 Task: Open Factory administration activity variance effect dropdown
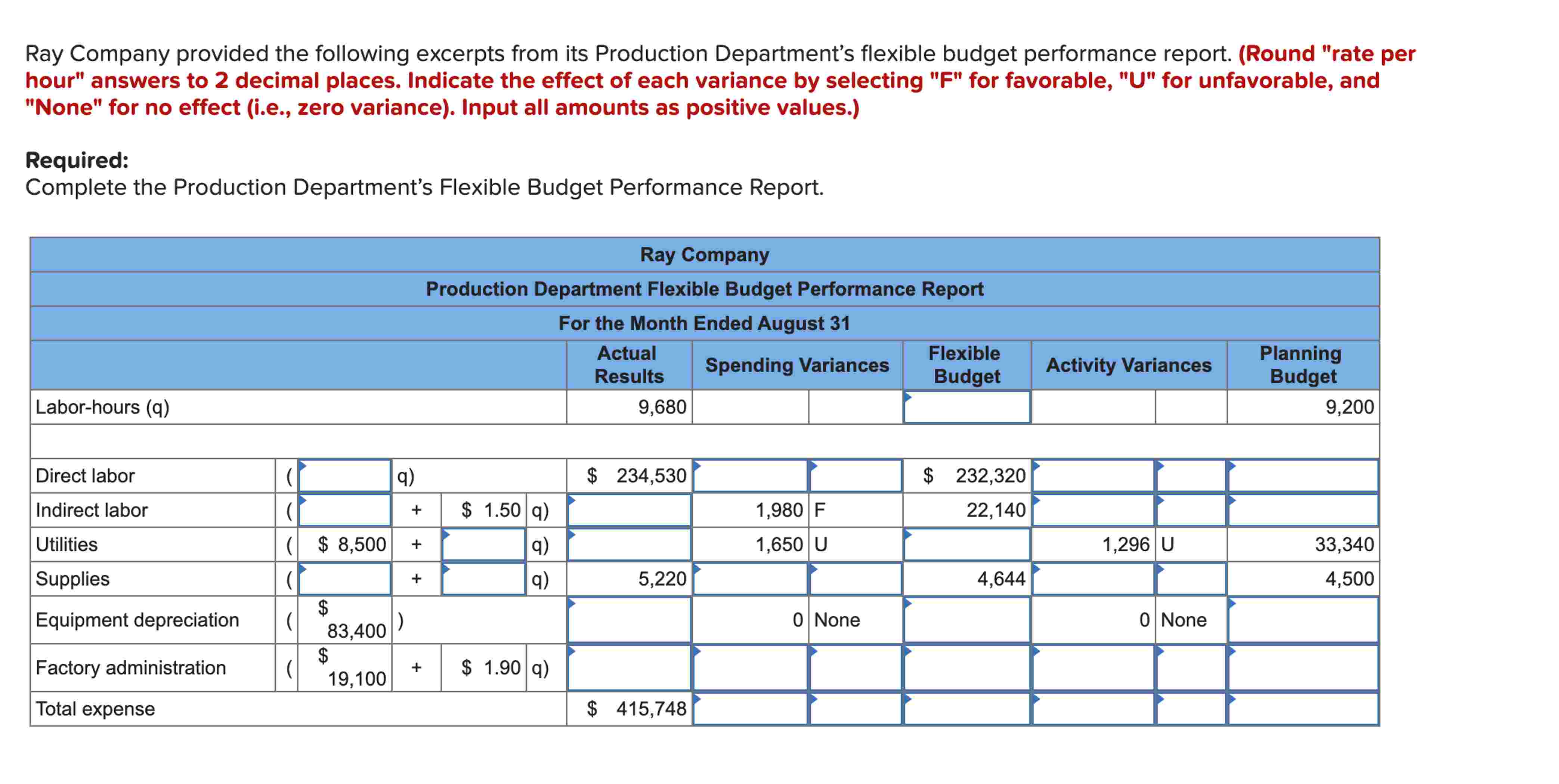point(1191,668)
